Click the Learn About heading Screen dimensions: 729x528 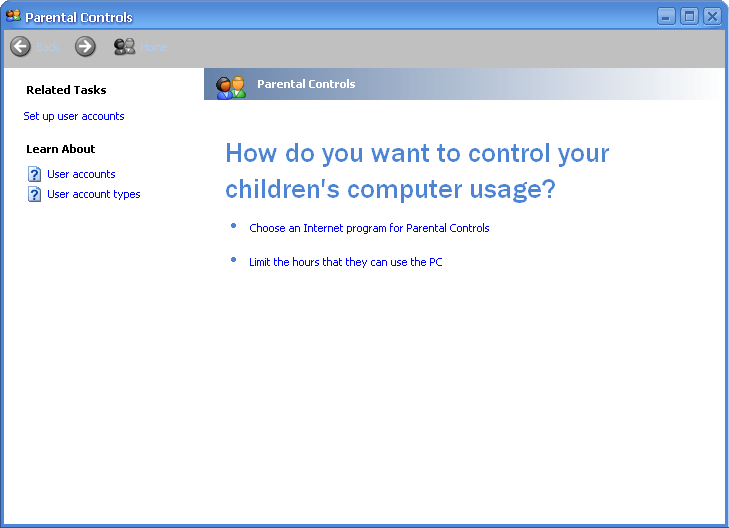click(x=60, y=149)
